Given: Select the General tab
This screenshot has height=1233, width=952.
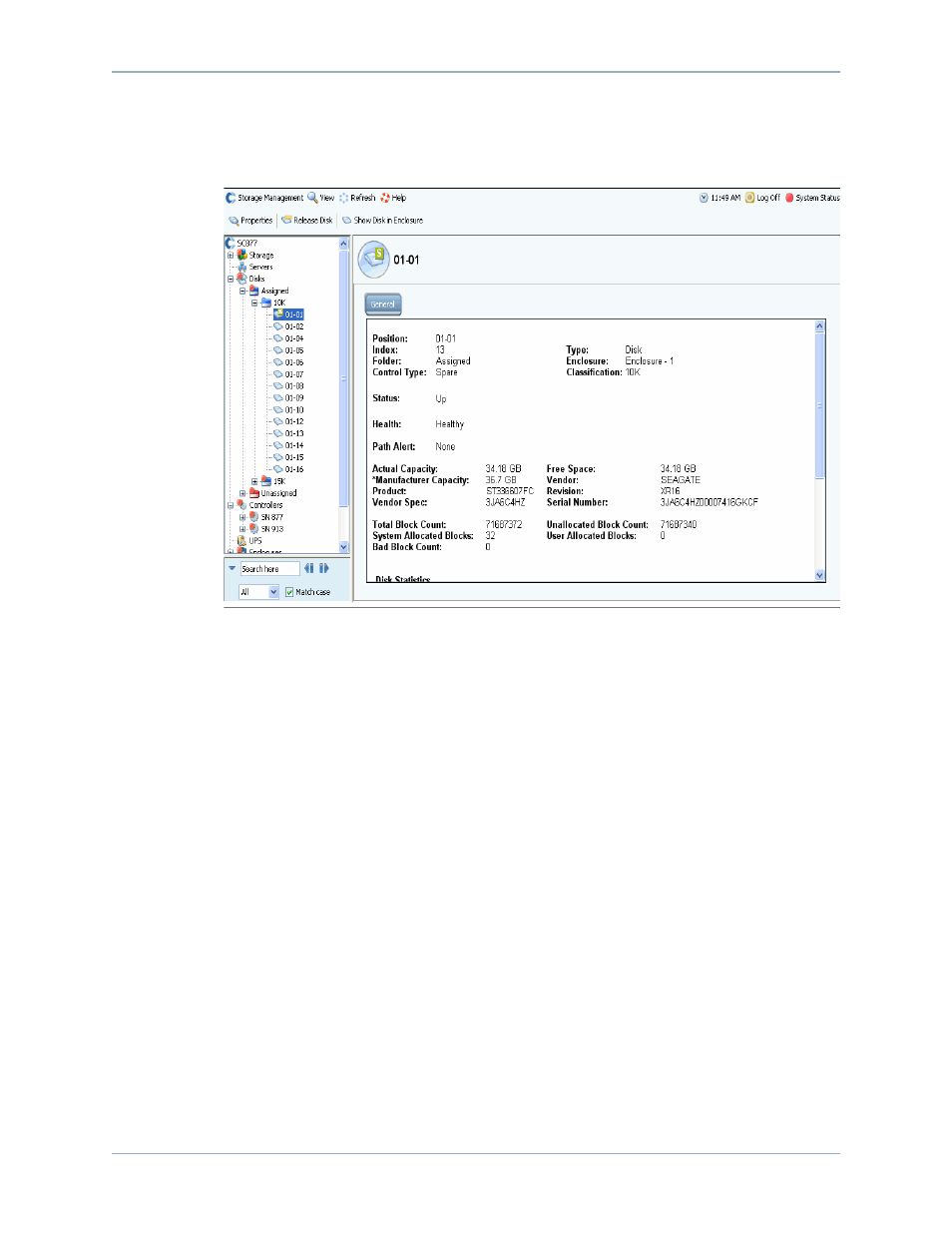Looking at the screenshot, I should (x=383, y=305).
